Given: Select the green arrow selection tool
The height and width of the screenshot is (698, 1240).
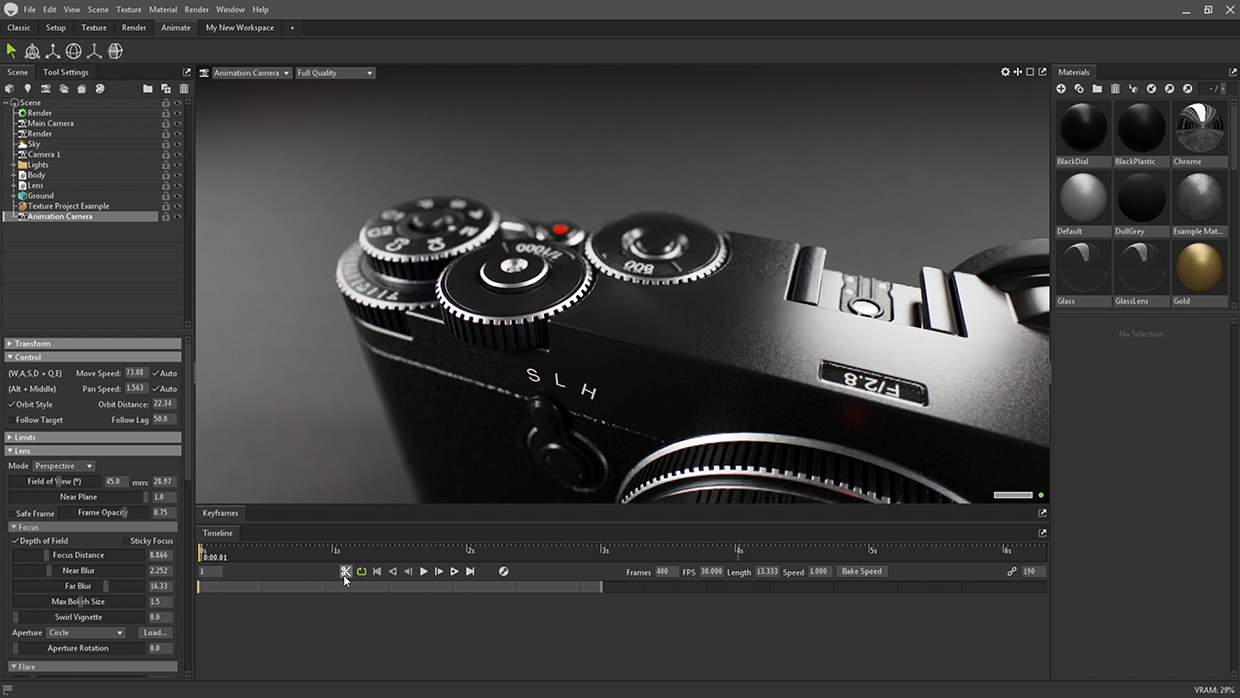Looking at the screenshot, I should pyautogui.click(x=12, y=51).
